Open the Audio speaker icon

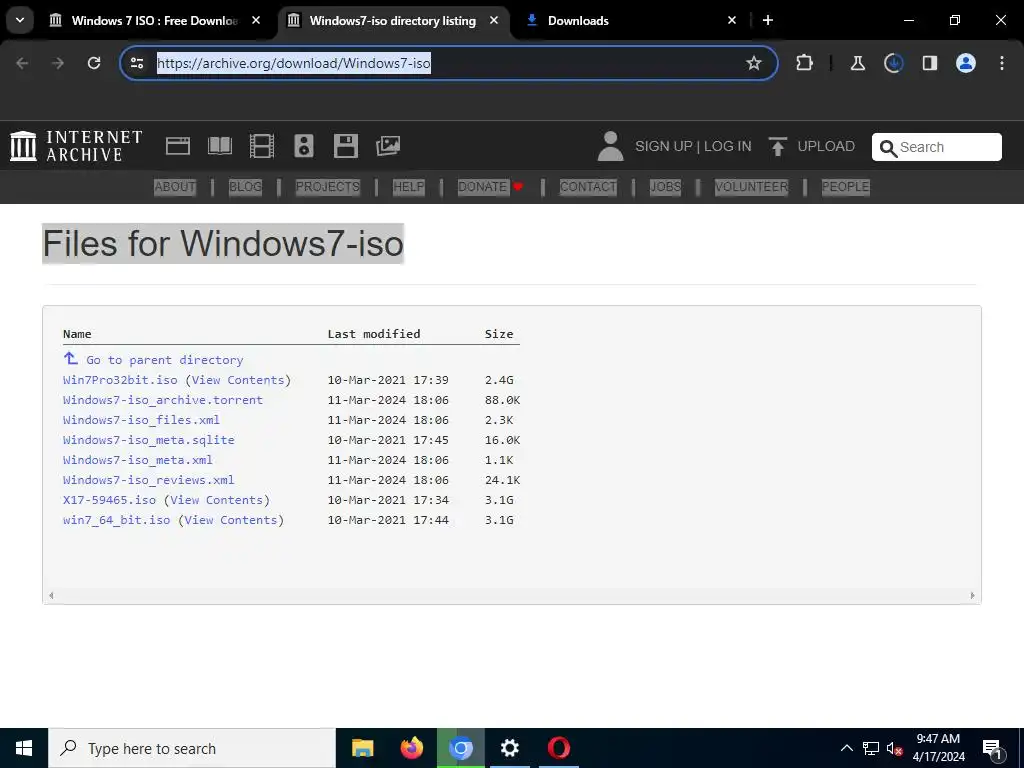(304, 146)
